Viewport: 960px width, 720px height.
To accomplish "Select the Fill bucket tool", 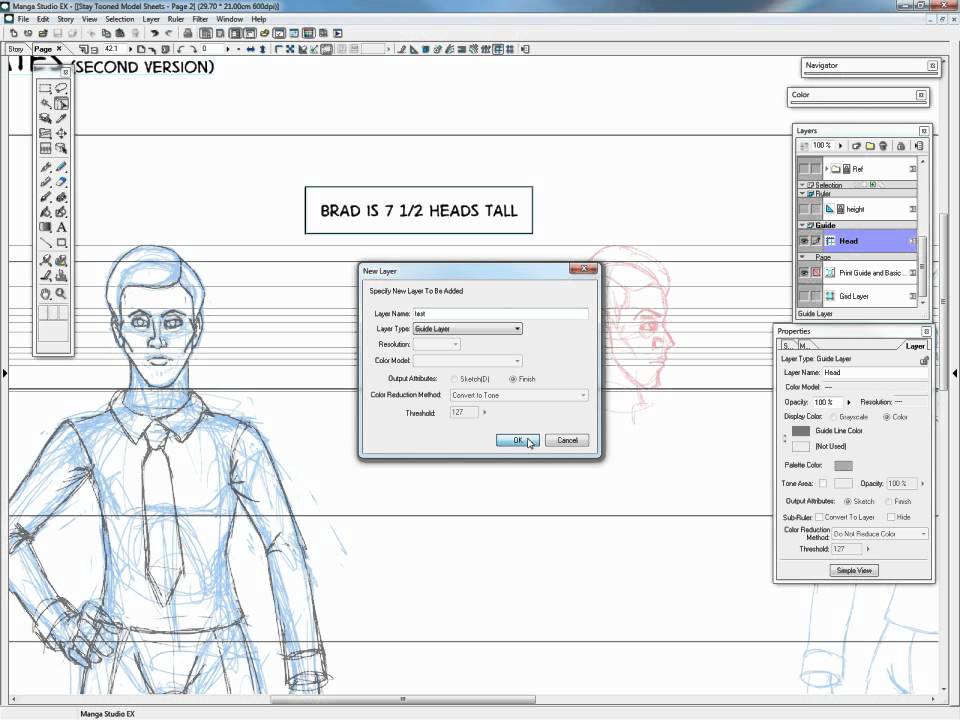I will (x=45, y=212).
